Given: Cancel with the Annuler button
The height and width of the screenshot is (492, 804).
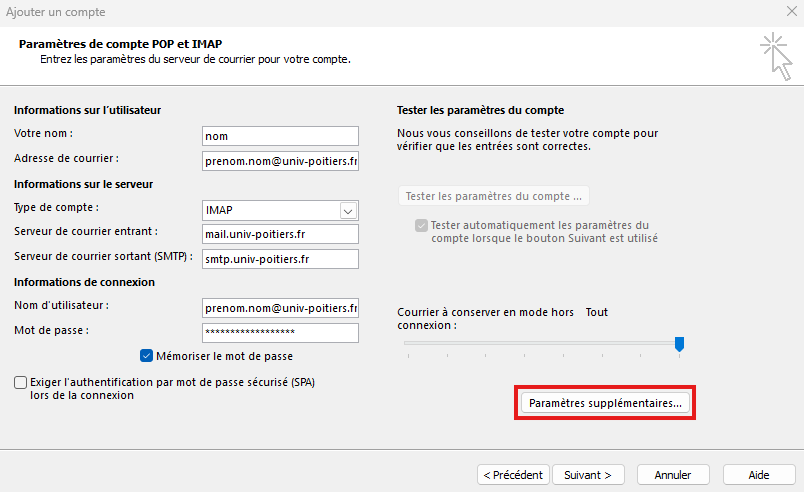Looking at the screenshot, I should click(673, 474).
